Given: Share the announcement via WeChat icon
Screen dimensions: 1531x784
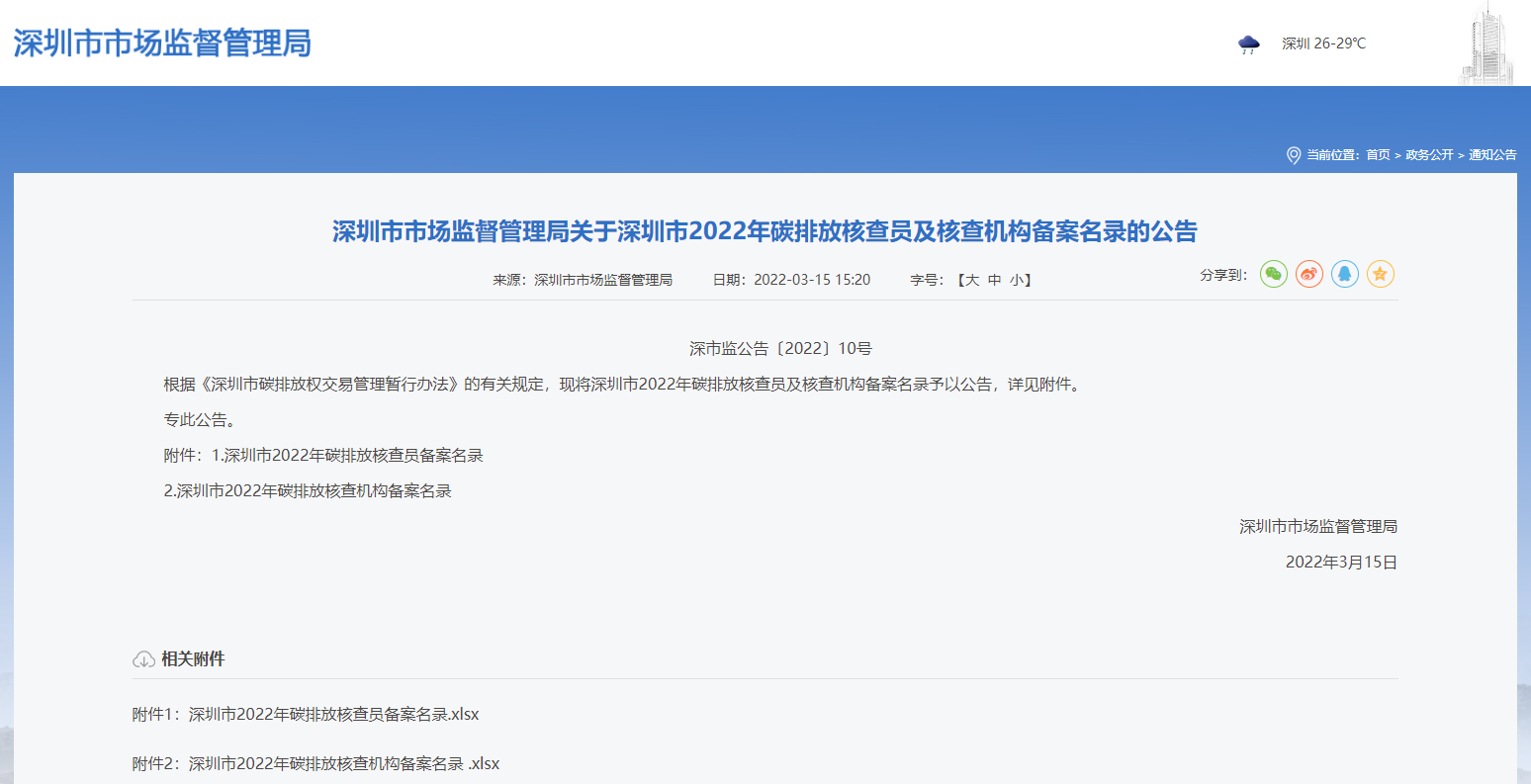Looking at the screenshot, I should (x=1274, y=274).
